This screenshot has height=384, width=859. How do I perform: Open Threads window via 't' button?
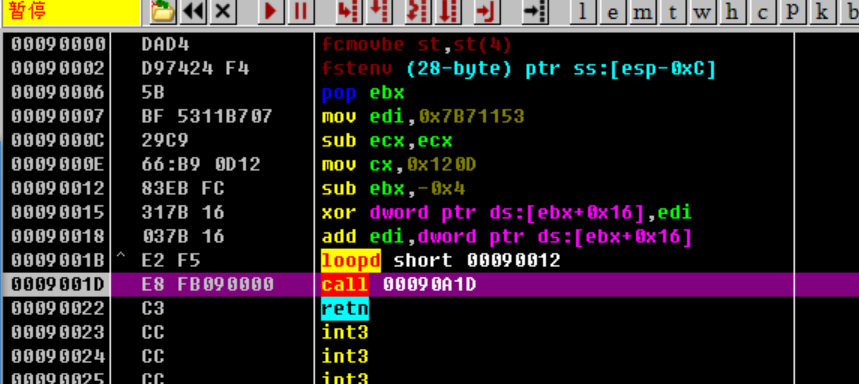tap(673, 12)
